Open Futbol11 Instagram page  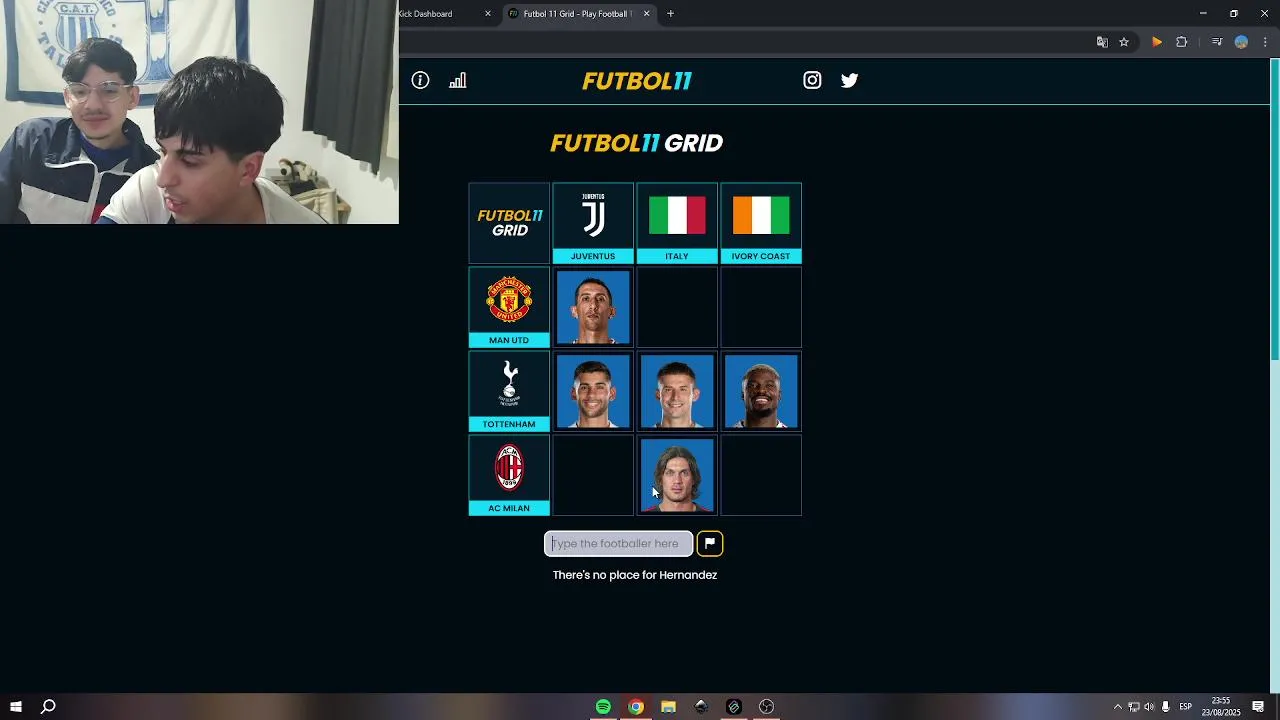(x=812, y=80)
